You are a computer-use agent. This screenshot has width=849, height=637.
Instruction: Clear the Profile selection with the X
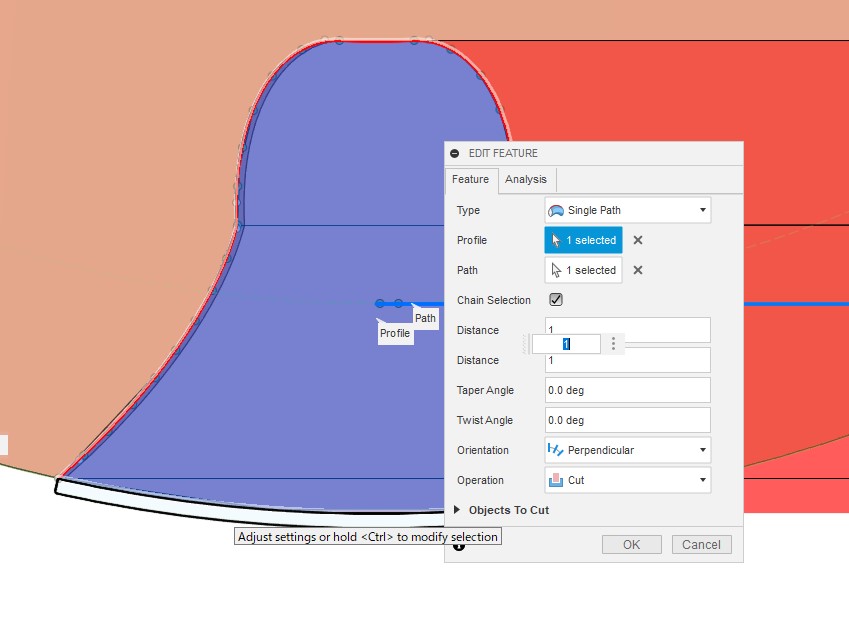[x=638, y=241]
